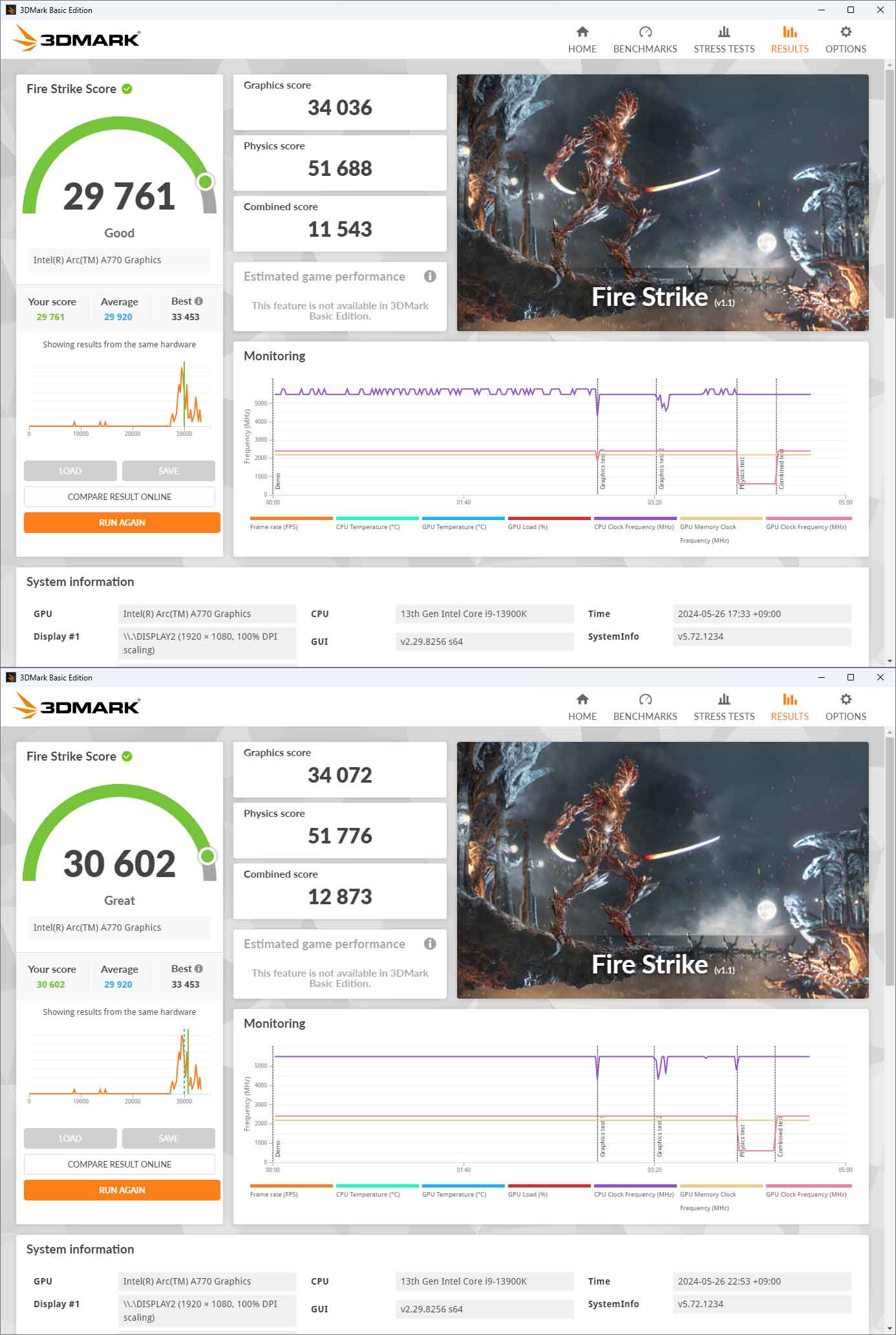
Task: Click Estimated game performance info icon in top window
Action: pyautogui.click(x=430, y=276)
